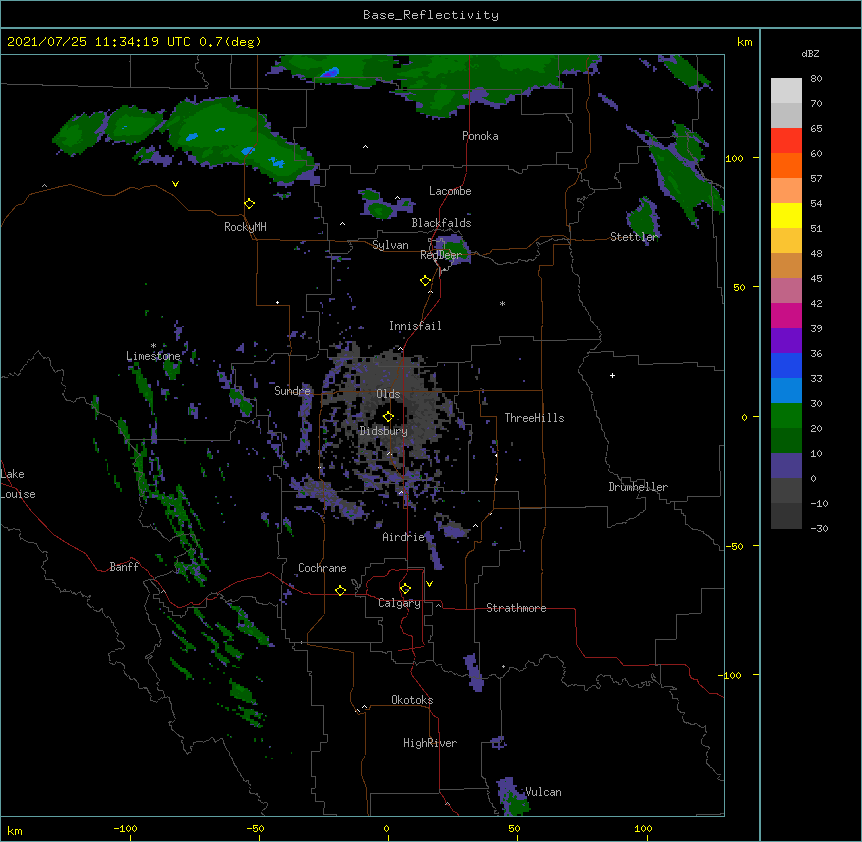Image resolution: width=862 pixels, height=842 pixels.
Task: Select the Blackfalds map label
Action: [x=441, y=223]
